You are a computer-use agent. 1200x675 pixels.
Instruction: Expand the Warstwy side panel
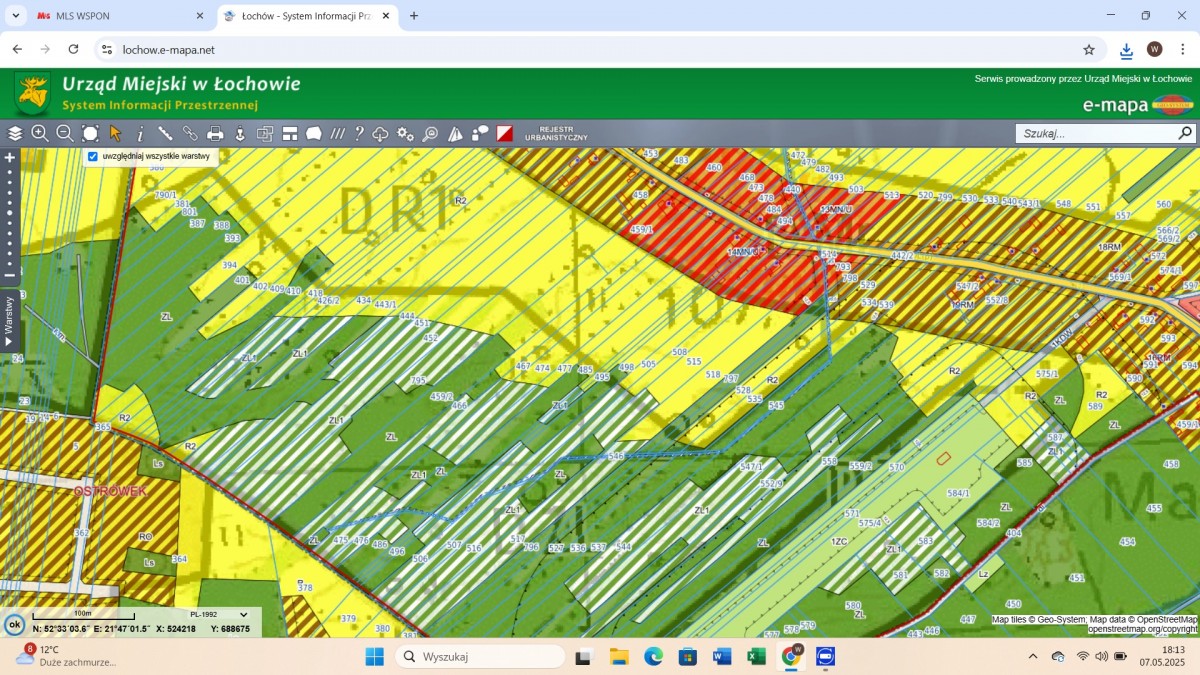pyautogui.click(x=9, y=320)
